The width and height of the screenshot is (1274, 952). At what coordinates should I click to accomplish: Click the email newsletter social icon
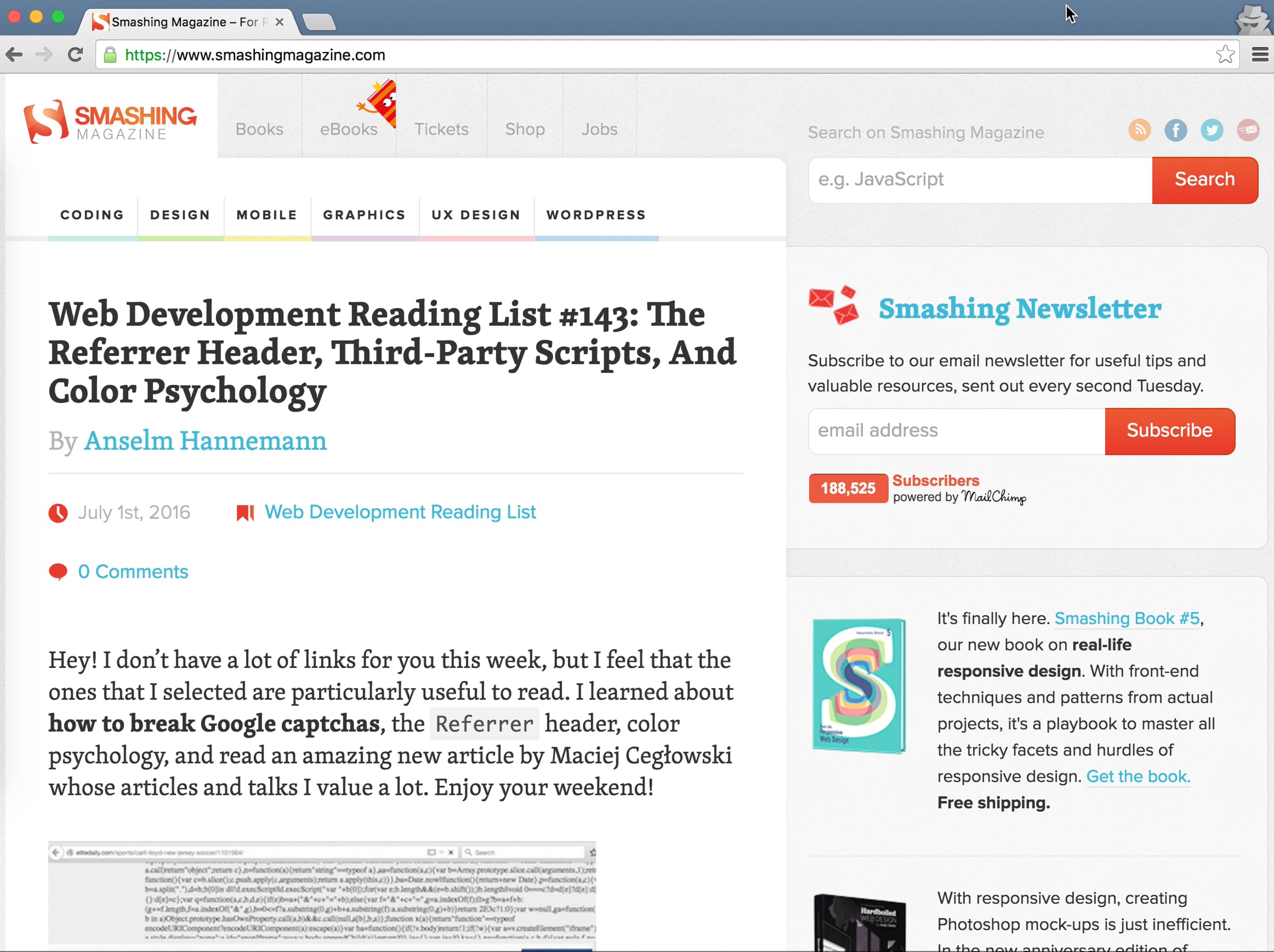coord(1247,130)
